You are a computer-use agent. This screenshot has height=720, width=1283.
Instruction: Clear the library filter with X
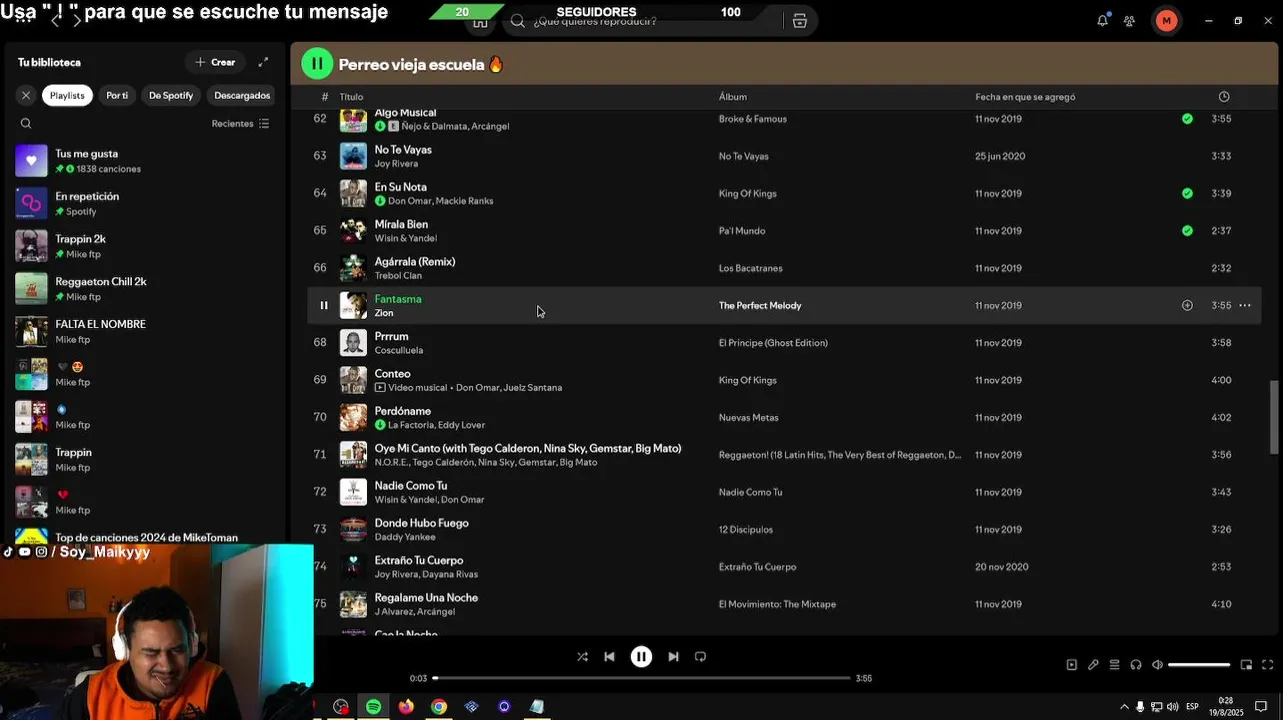point(26,95)
